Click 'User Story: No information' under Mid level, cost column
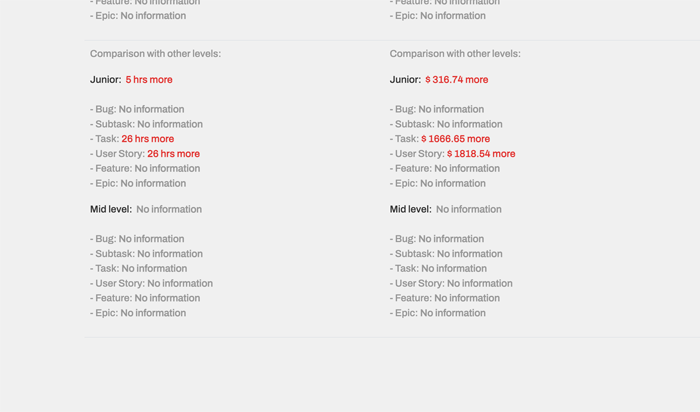 pyautogui.click(x=451, y=283)
